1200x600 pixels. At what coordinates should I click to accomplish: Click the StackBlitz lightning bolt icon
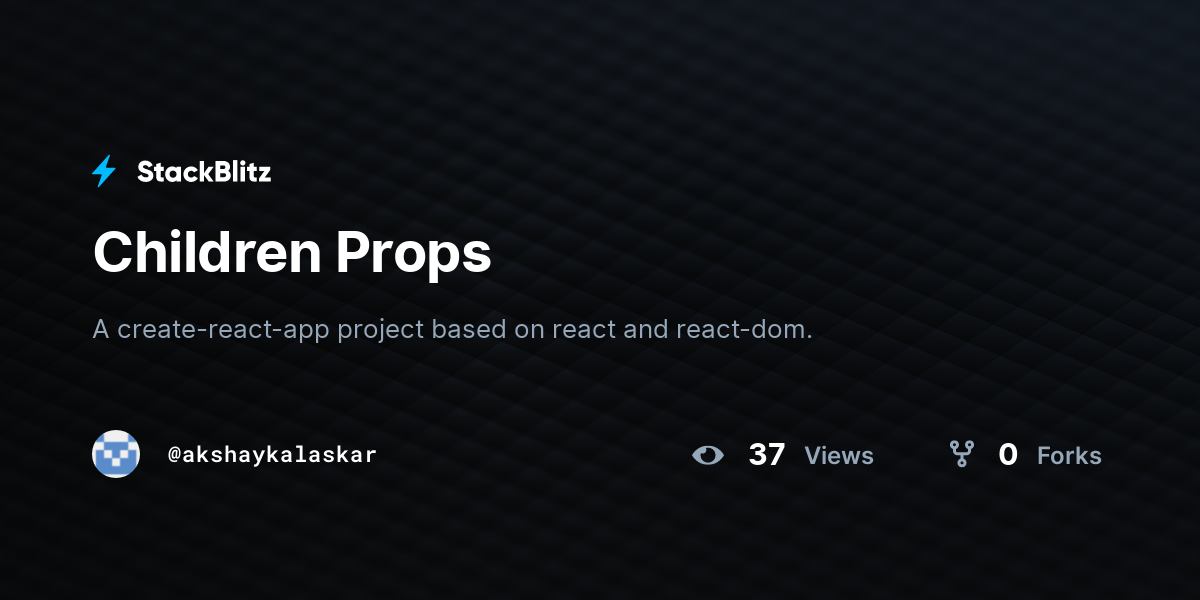pos(104,172)
